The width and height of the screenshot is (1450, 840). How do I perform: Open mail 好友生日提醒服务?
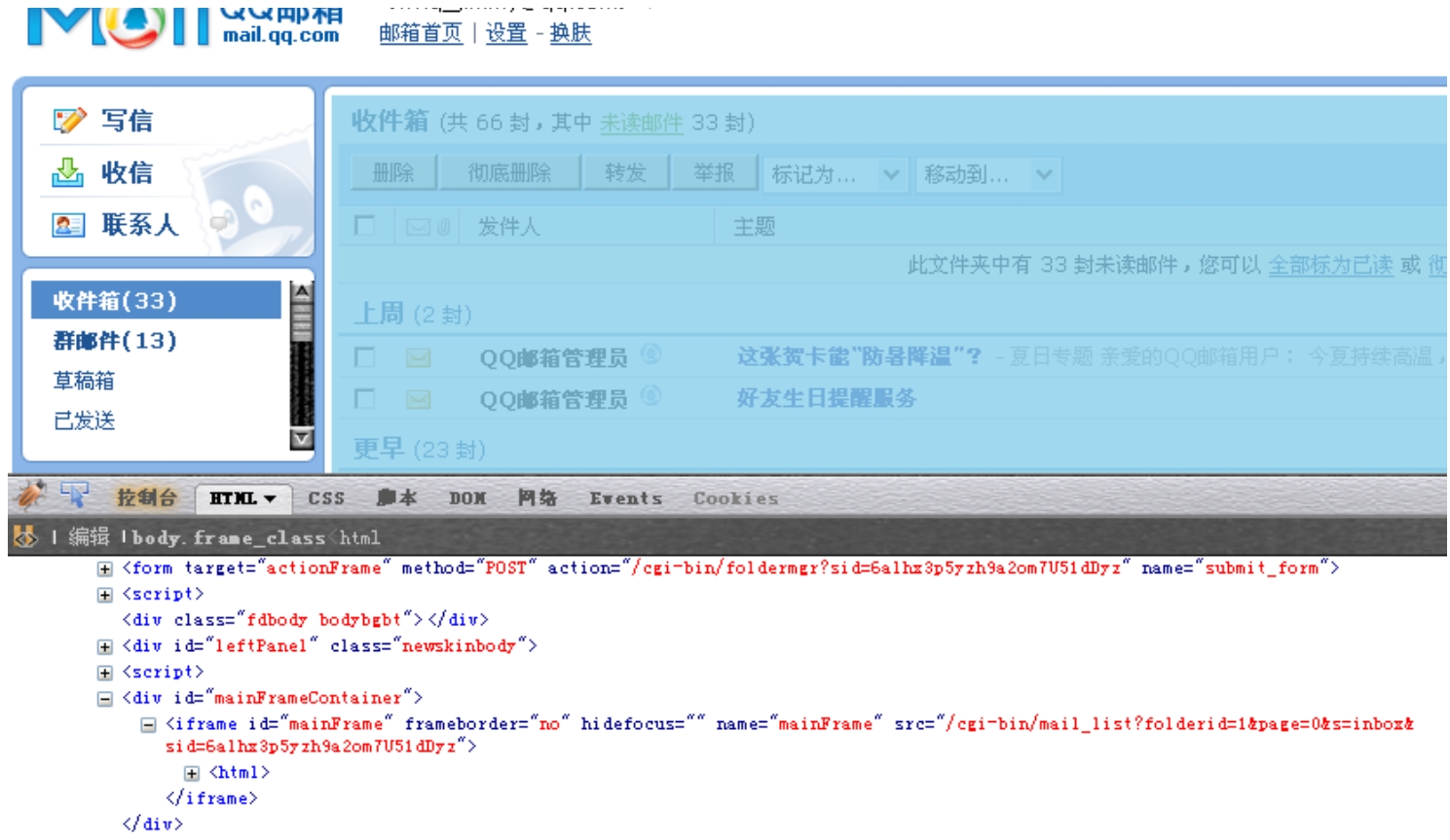826,398
